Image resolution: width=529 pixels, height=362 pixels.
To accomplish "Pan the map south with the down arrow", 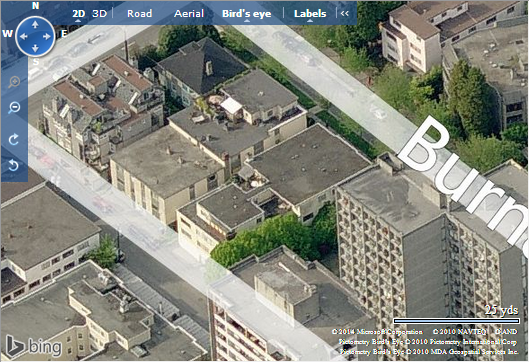I will [x=35, y=49].
